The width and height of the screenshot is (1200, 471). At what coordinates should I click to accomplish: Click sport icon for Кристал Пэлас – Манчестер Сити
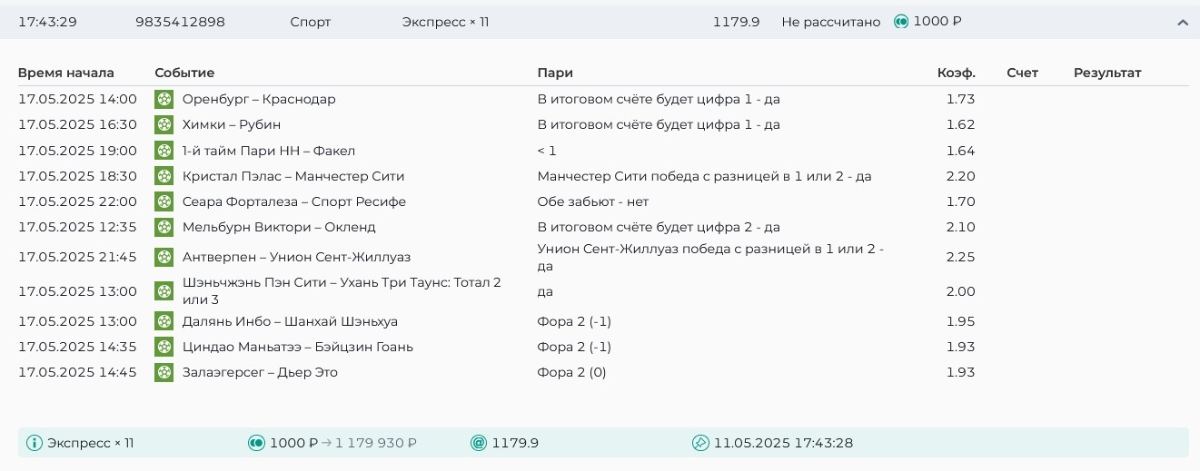click(164, 176)
